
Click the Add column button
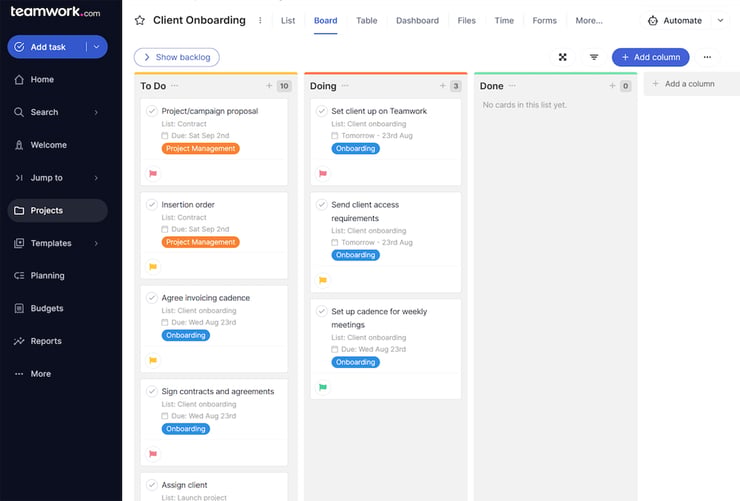[650, 57]
